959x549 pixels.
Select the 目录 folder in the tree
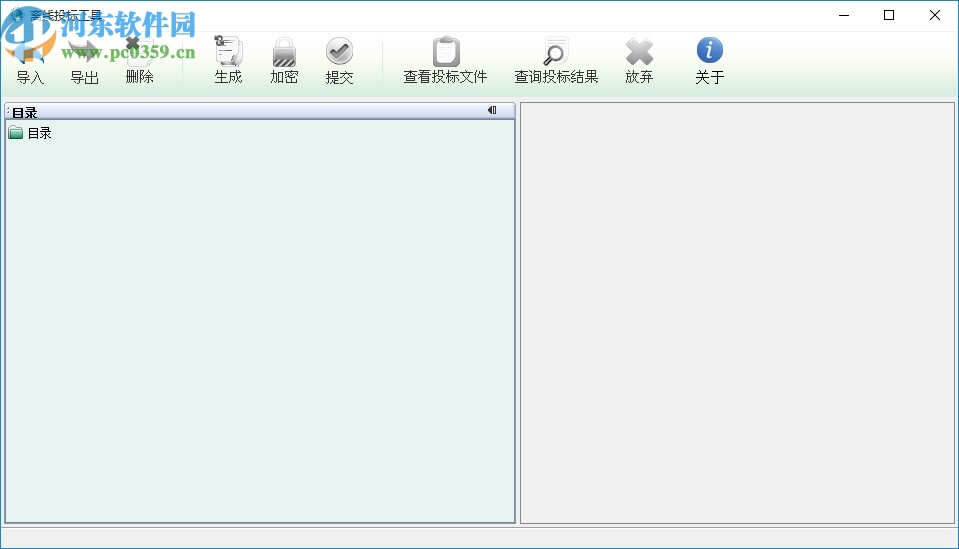[x=30, y=133]
